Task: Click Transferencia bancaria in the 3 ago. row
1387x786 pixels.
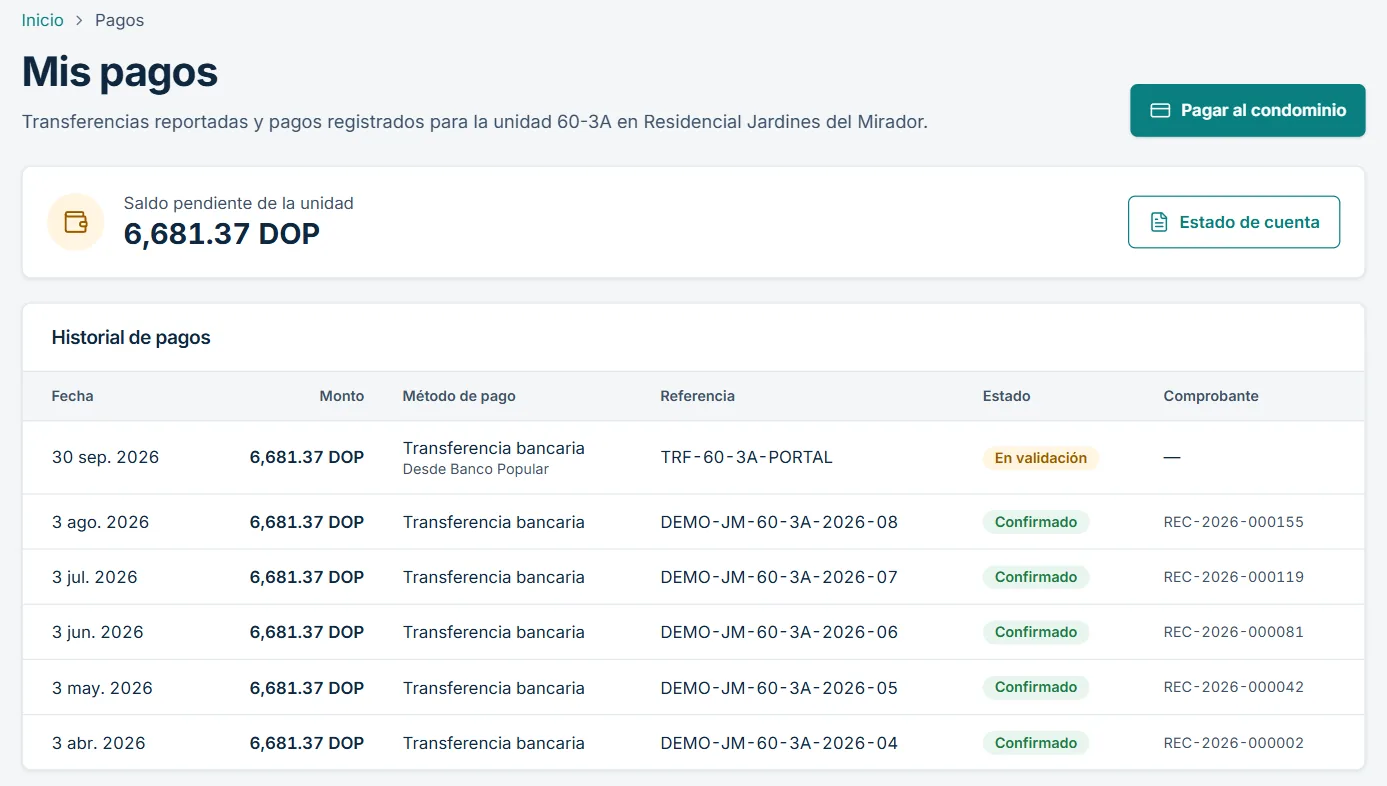Action: click(493, 522)
